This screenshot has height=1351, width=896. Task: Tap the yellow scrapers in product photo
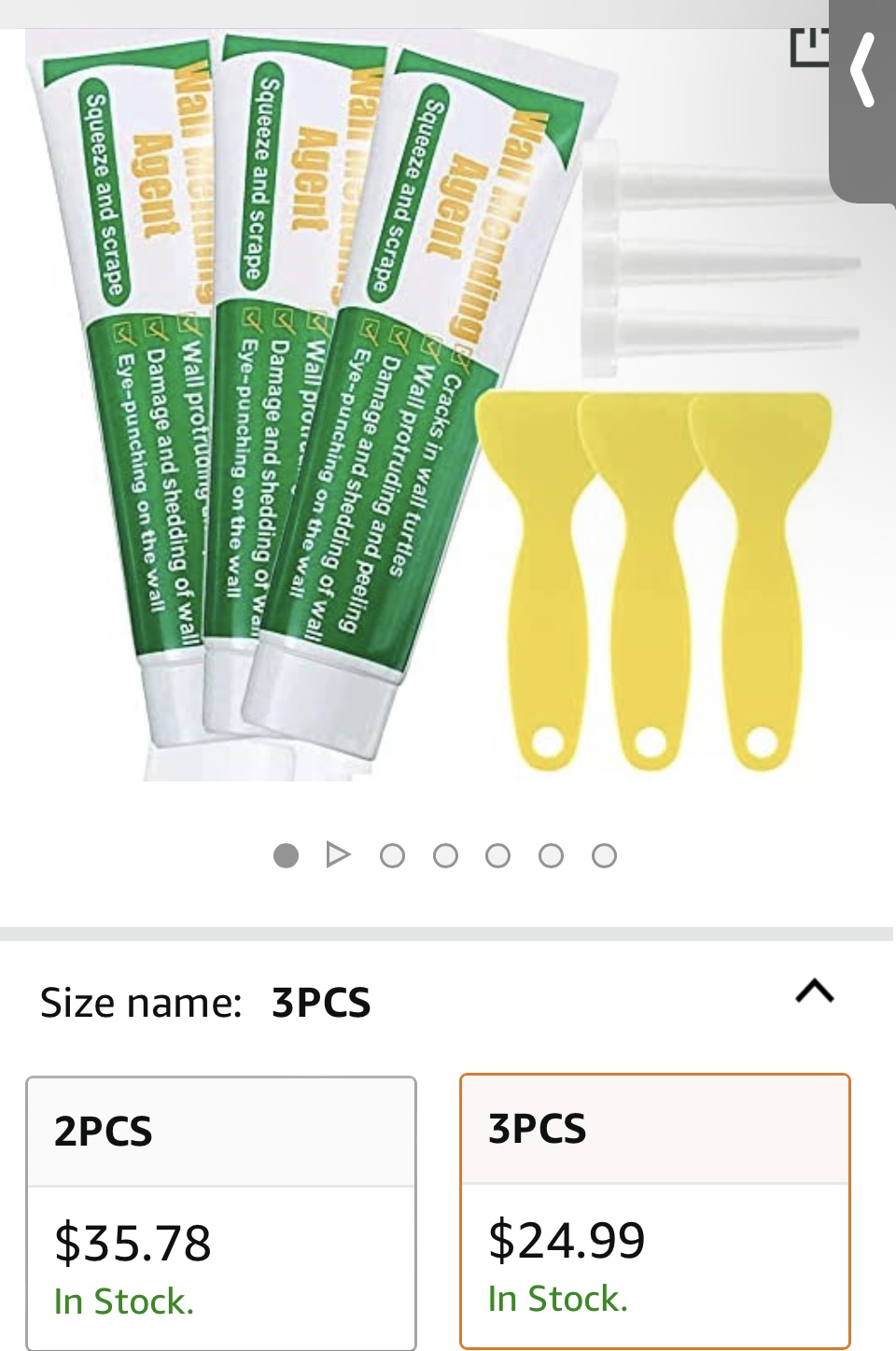[653, 581]
